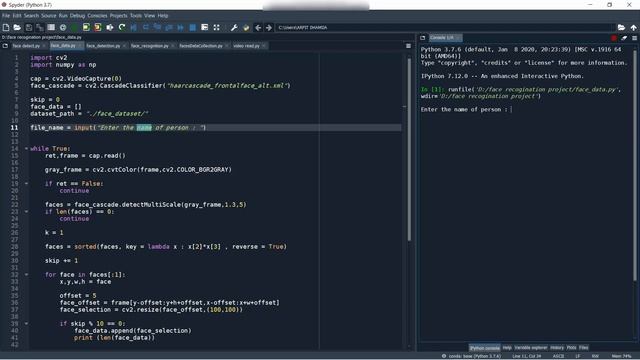The height and width of the screenshot is (360, 640).
Task: Open the PYTHONPATH manager icon
Action: [246, 27]
